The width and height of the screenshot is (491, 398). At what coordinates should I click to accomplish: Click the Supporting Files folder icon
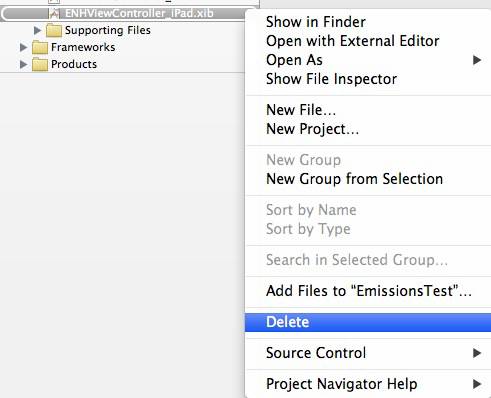point(54,30)
